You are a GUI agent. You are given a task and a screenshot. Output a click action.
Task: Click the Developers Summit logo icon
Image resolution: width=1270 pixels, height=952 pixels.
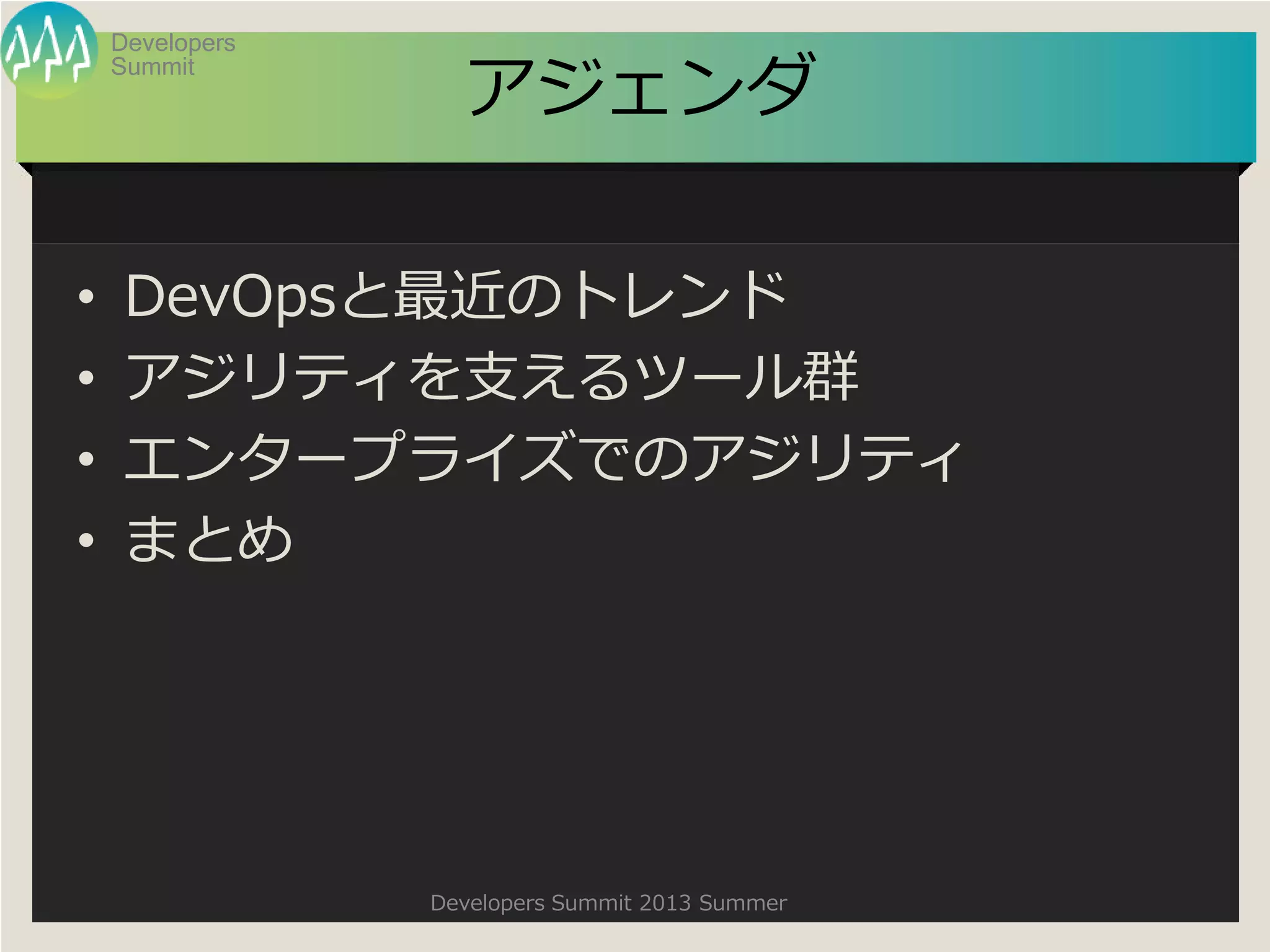coord(49,50)
